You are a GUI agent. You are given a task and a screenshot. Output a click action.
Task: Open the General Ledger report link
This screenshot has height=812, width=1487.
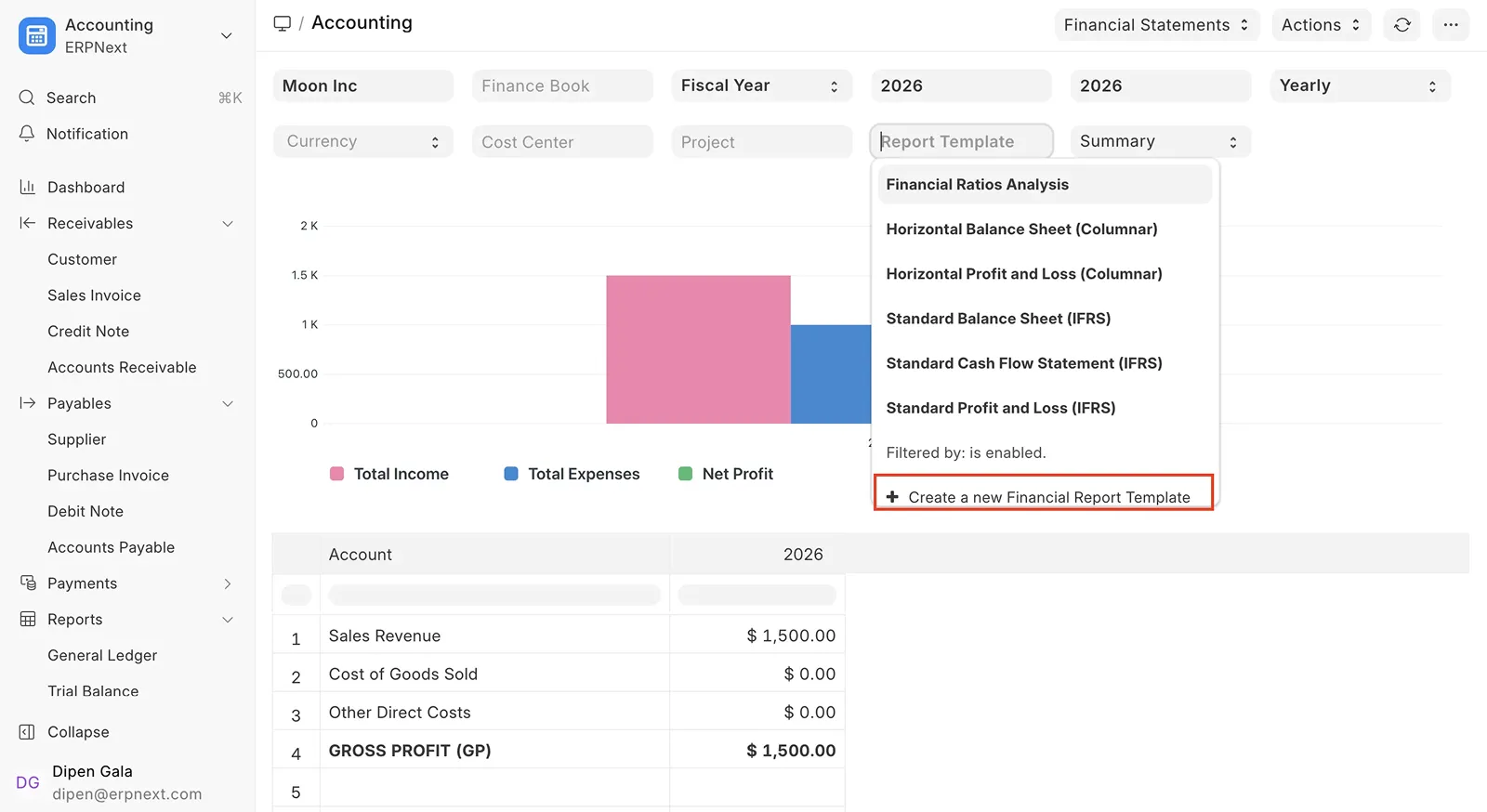pos(102,655)
